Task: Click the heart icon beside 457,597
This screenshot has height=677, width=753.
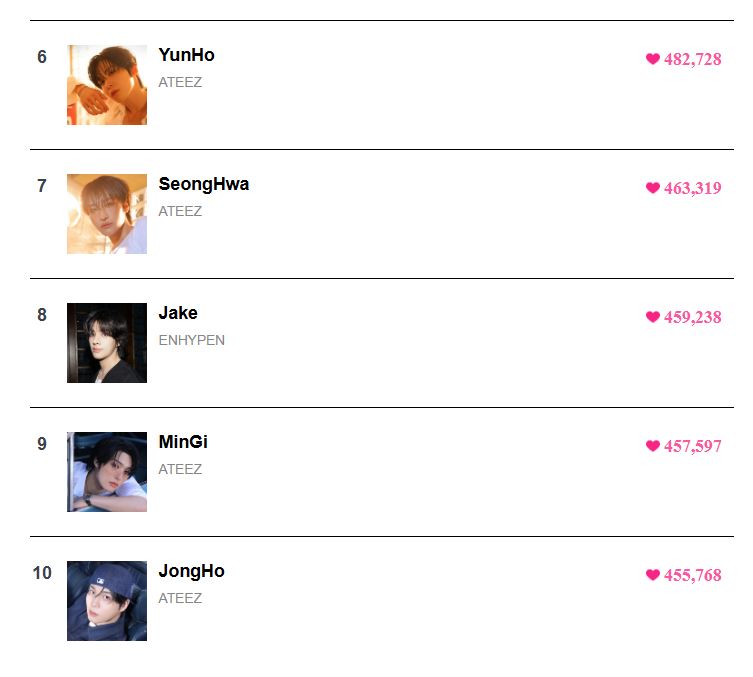Action: click(x=653, y=446)
